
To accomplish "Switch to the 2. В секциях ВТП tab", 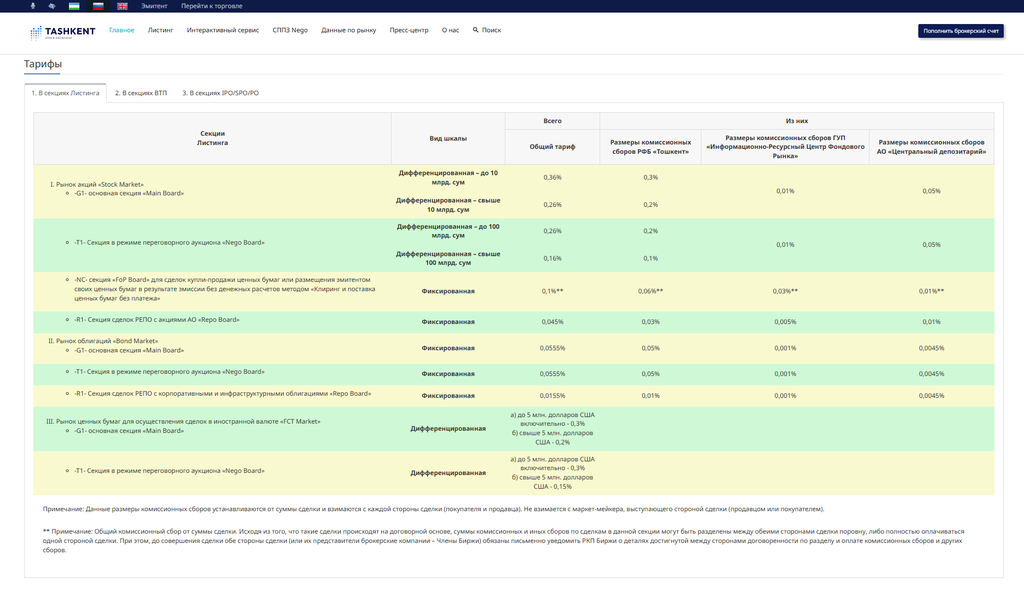I will pyautogui.click(x=141, y=92).
